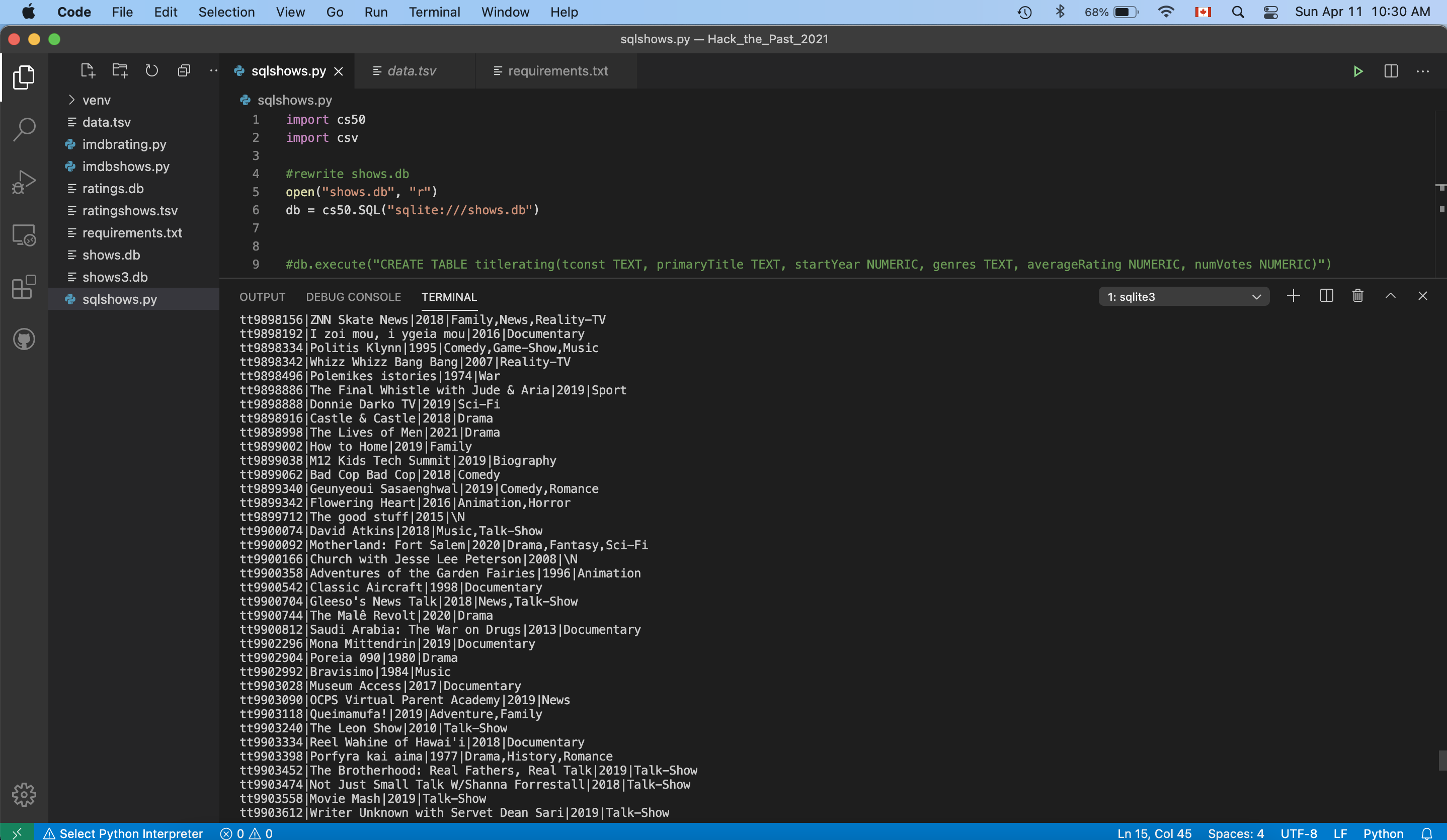The image size is (1447, 840).
Task: Open shows.db in the file explorer
Action: [111, 255]
